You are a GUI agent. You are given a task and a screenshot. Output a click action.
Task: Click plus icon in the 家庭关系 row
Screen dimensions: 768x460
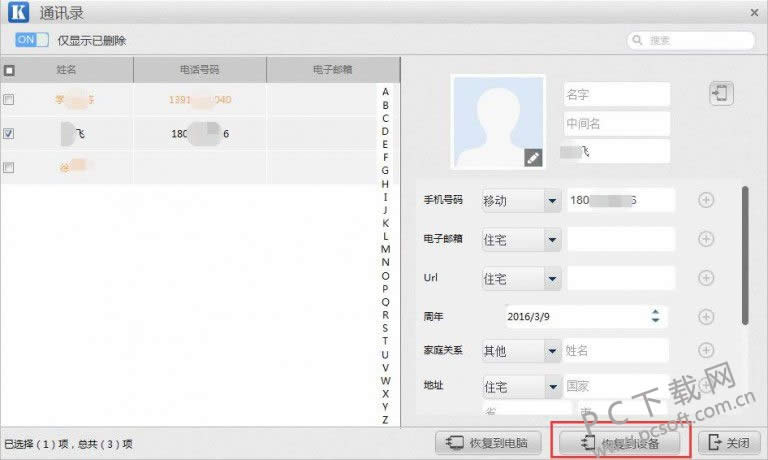coord(705,350)
